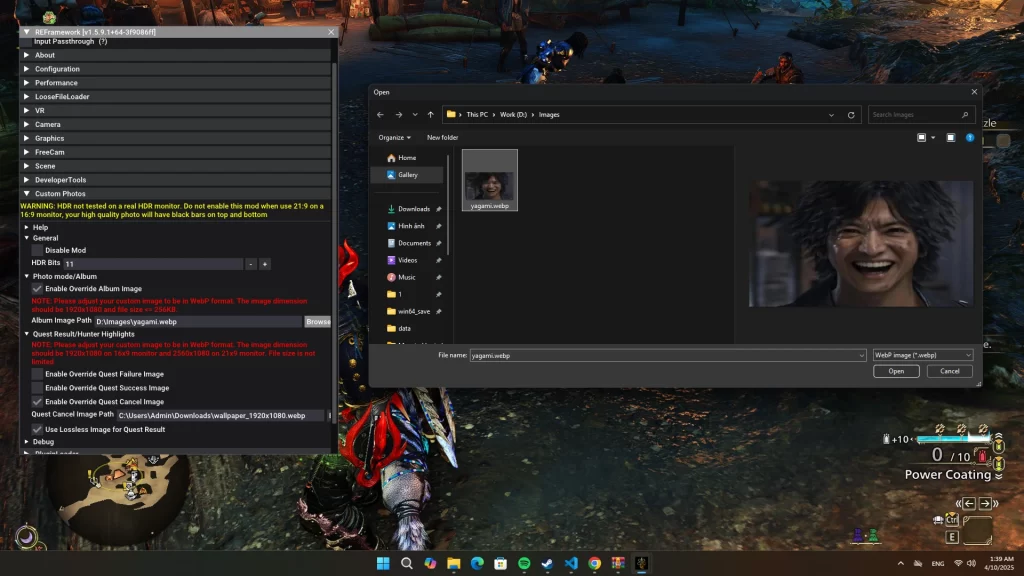Click the Album Image Path field
The image size is (1024, 576).
tap(198, 322)
